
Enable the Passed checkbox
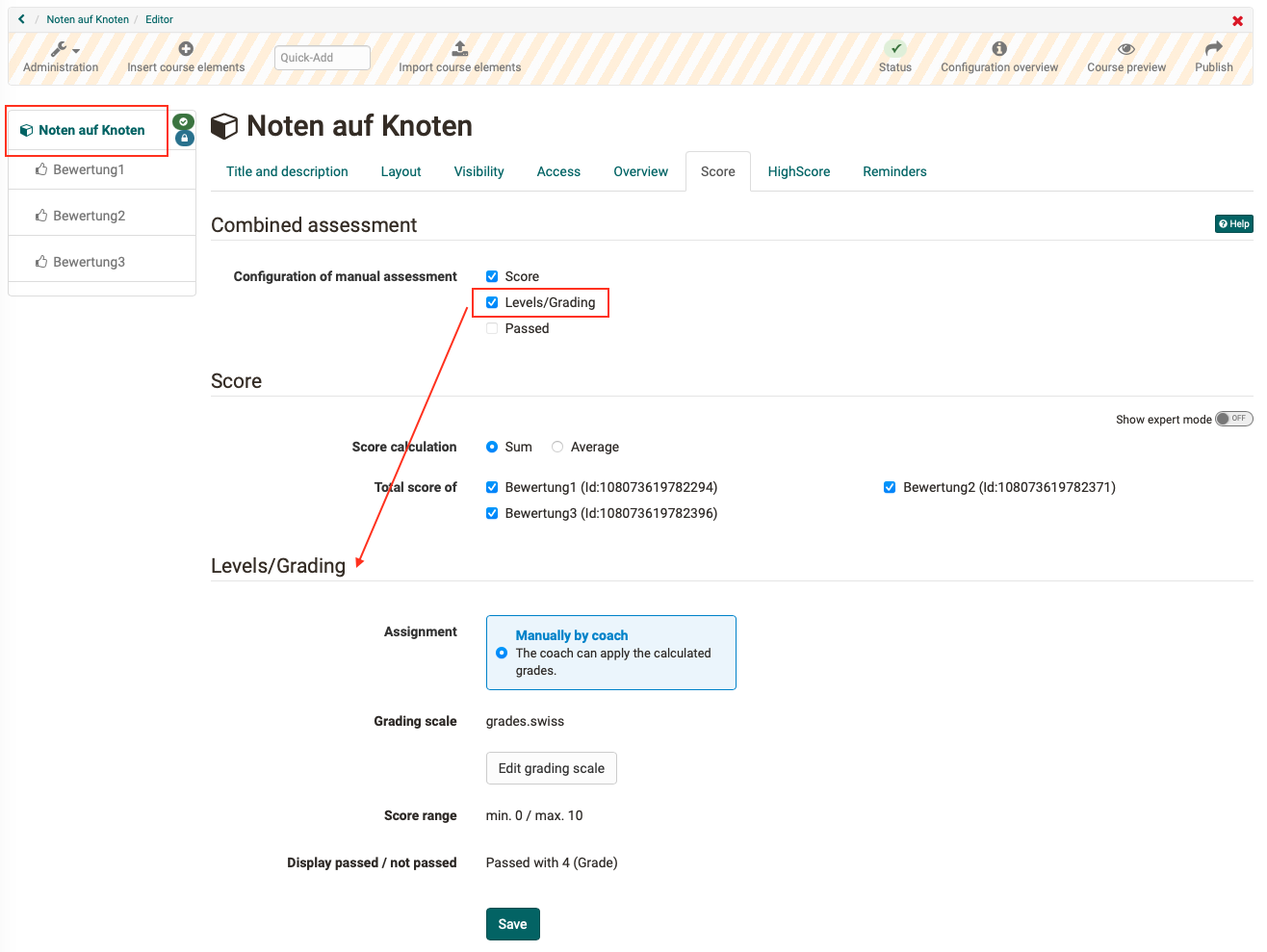[x=492, y=327]
